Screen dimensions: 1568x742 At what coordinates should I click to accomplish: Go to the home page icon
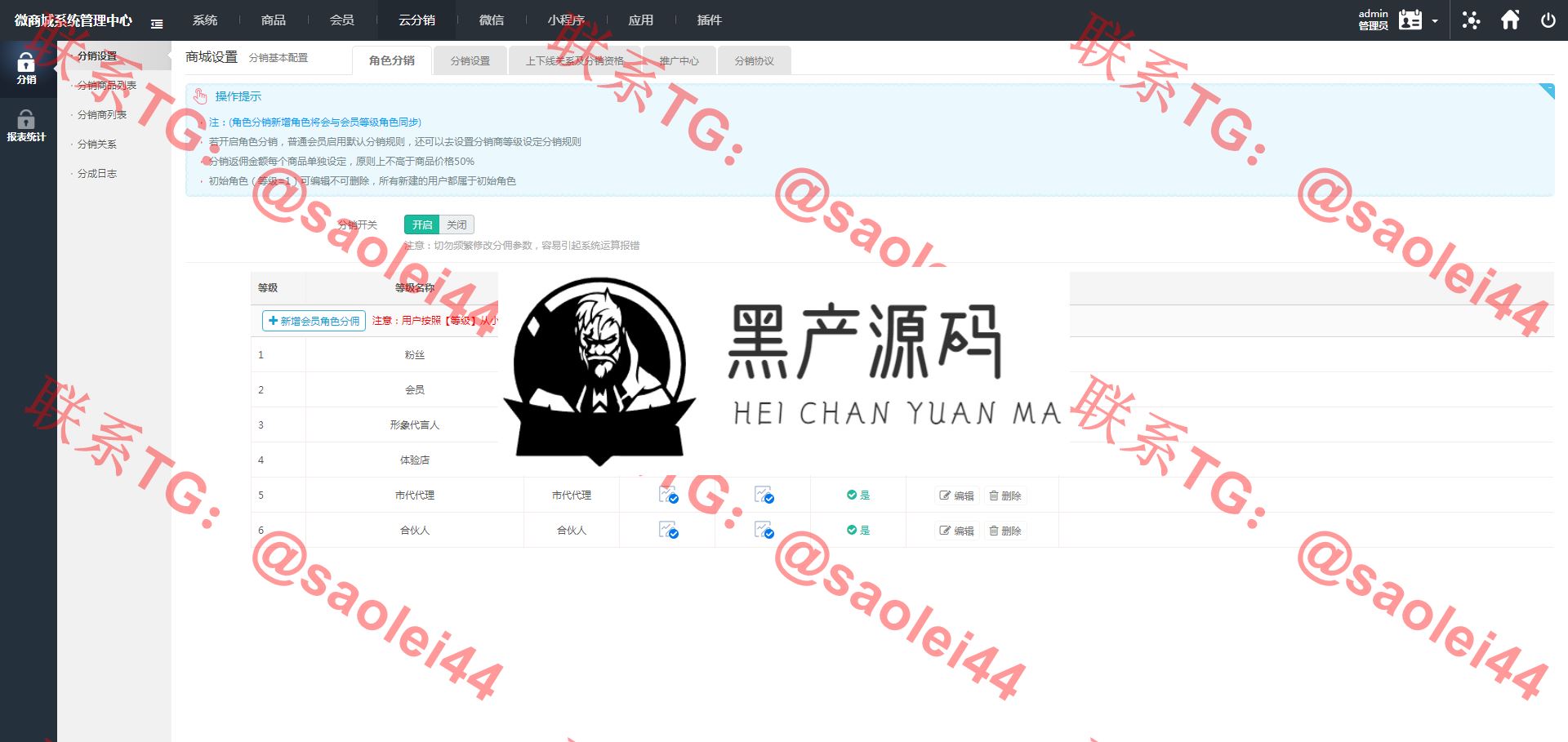(1510, 20)
